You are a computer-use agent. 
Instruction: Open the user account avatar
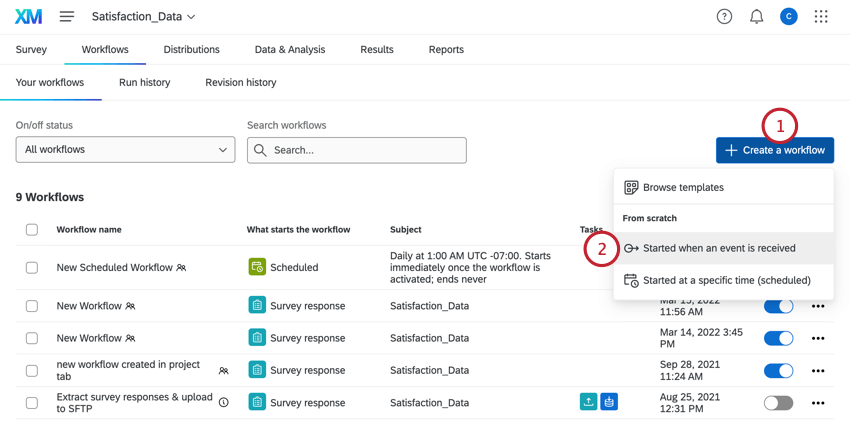pos(789,17)
